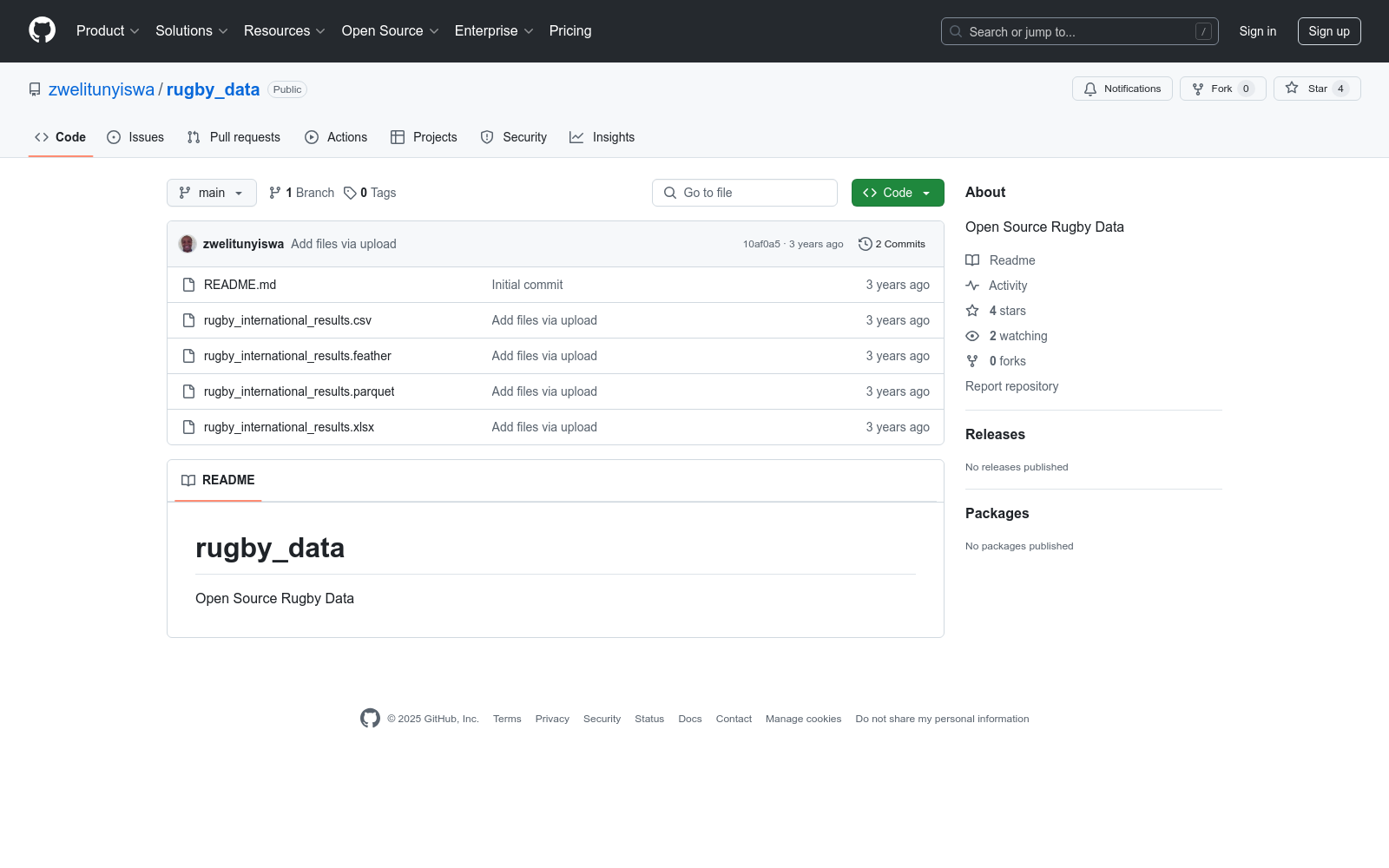Click the branch icon next to 1 Branch
This screenshot has width=1389, height=868.
coord(275,193)
